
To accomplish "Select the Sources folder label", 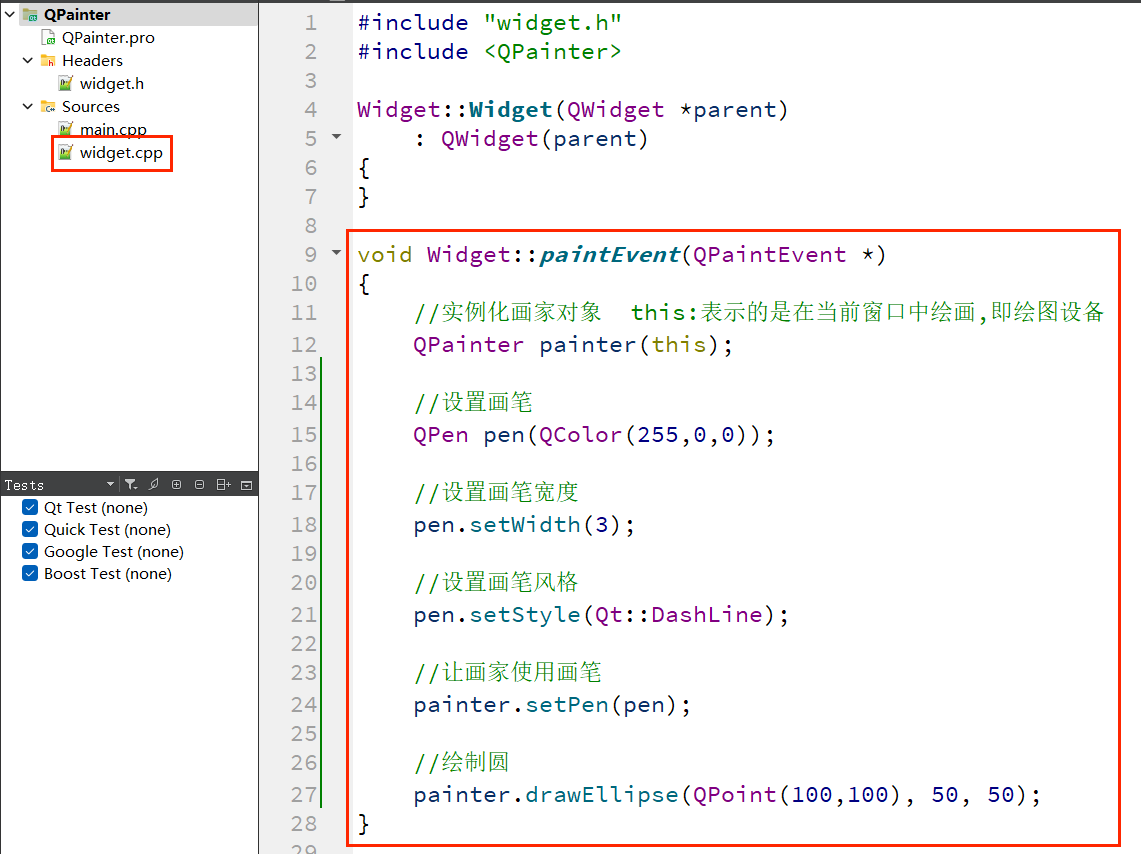I will tap(91, 106).
